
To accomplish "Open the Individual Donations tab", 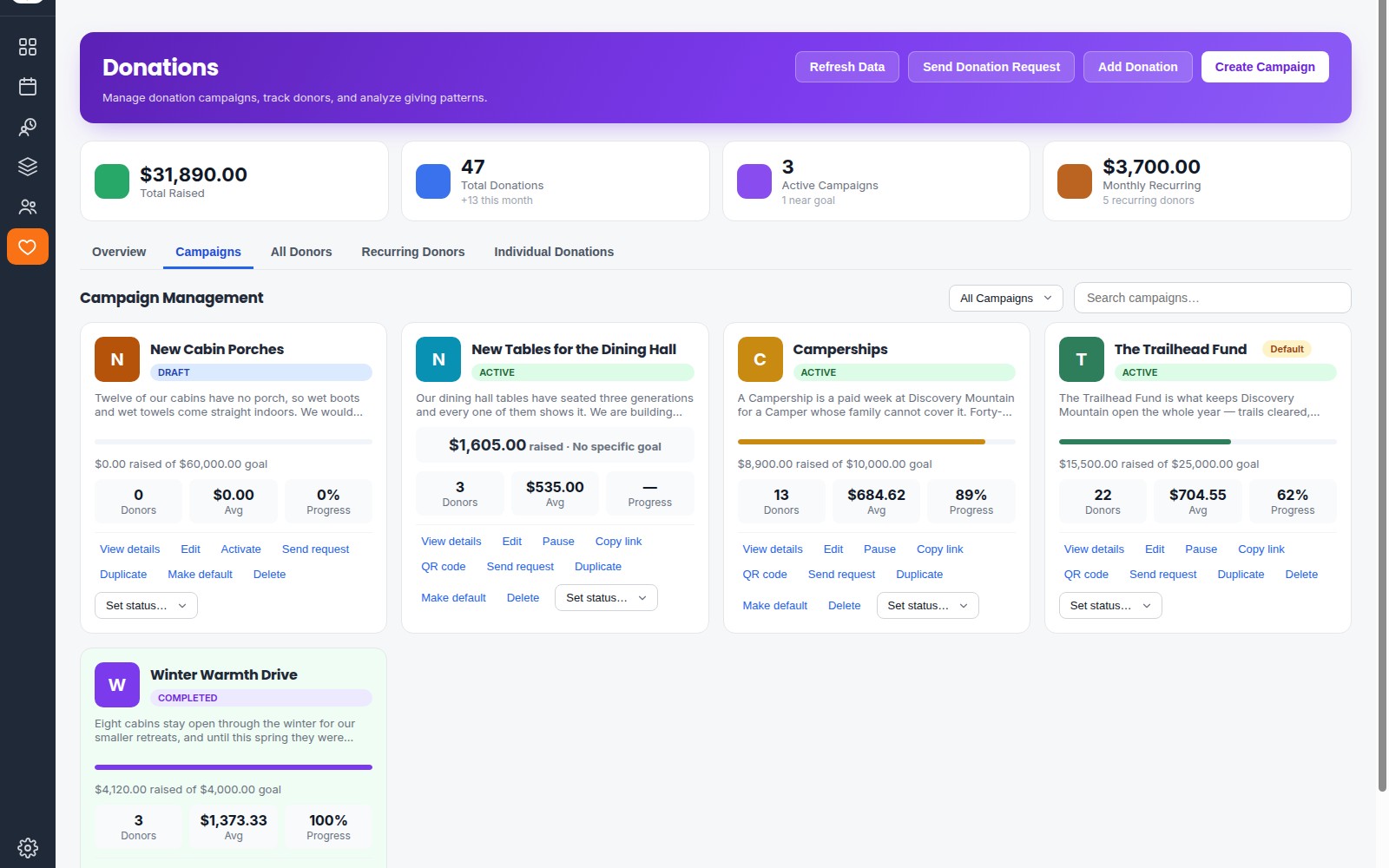I will (554, 252).
